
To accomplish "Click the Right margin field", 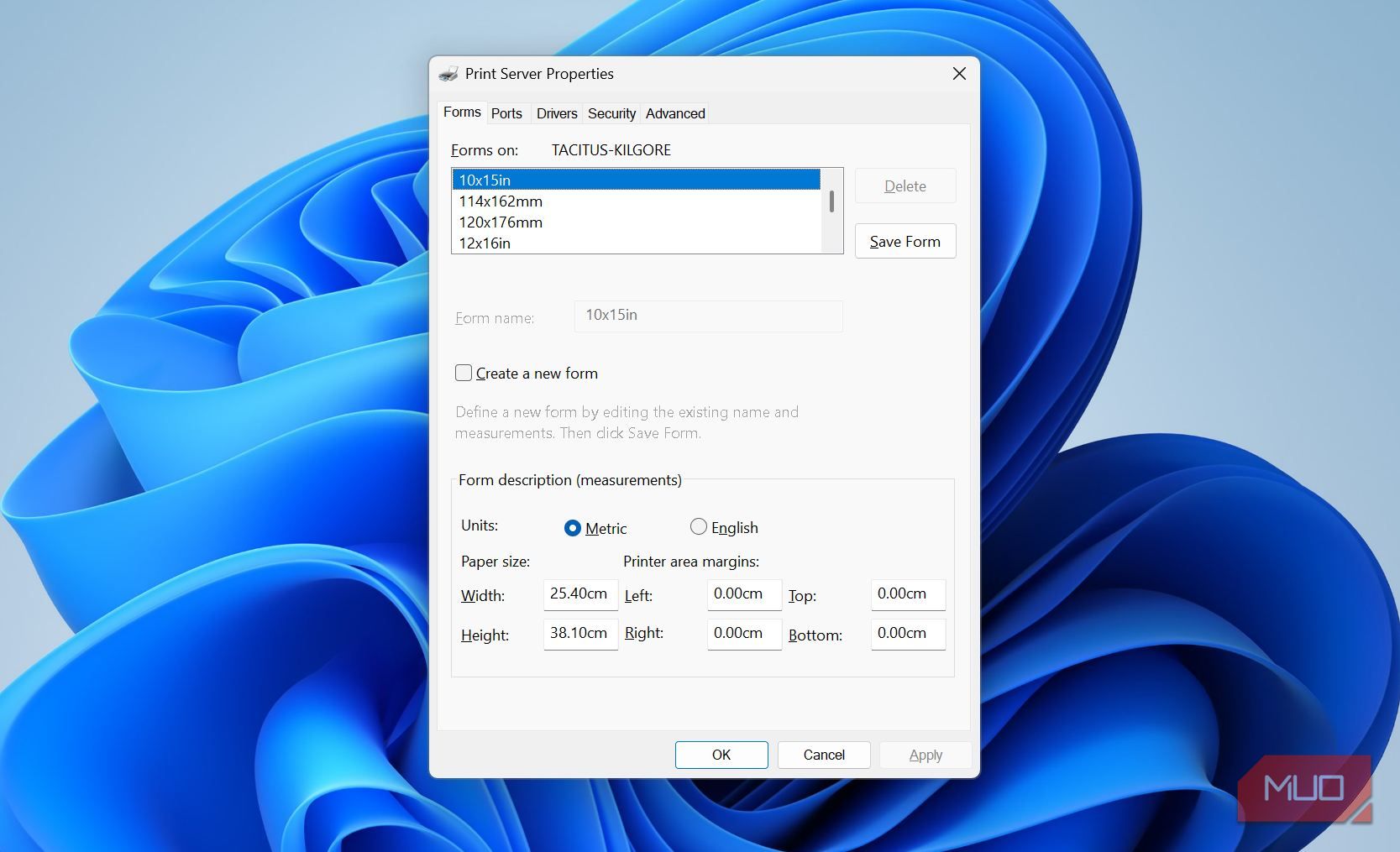I will (744, 634).
